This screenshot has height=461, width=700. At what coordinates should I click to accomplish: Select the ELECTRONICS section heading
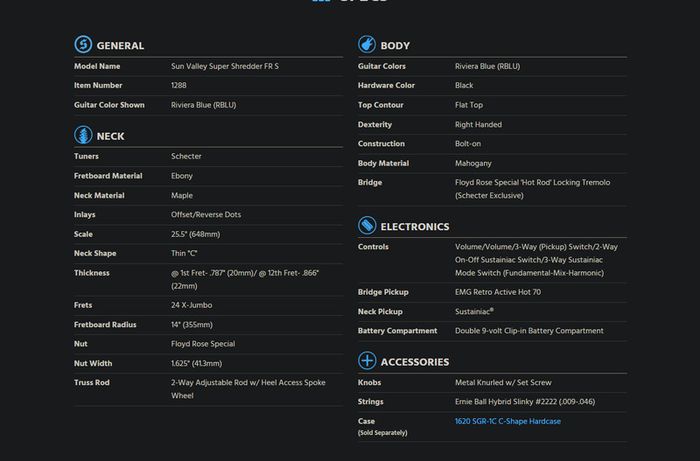(415, 227)
